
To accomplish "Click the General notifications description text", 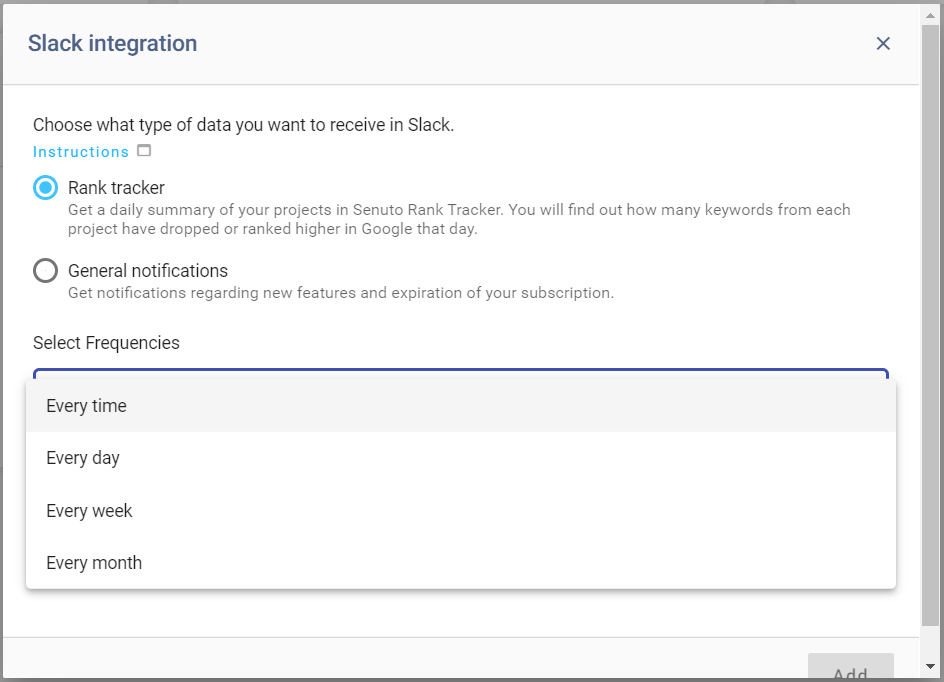I will pyautogui.click(x=341, y=293).
